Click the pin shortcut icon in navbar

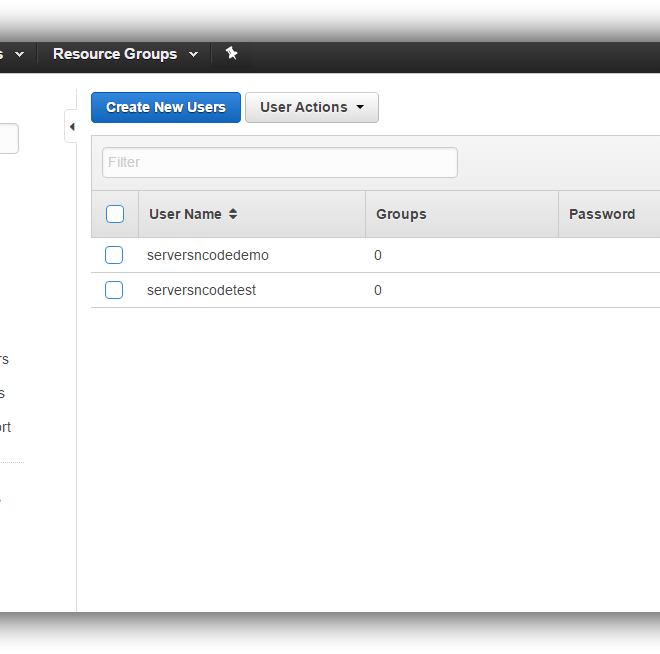(231, 53)
